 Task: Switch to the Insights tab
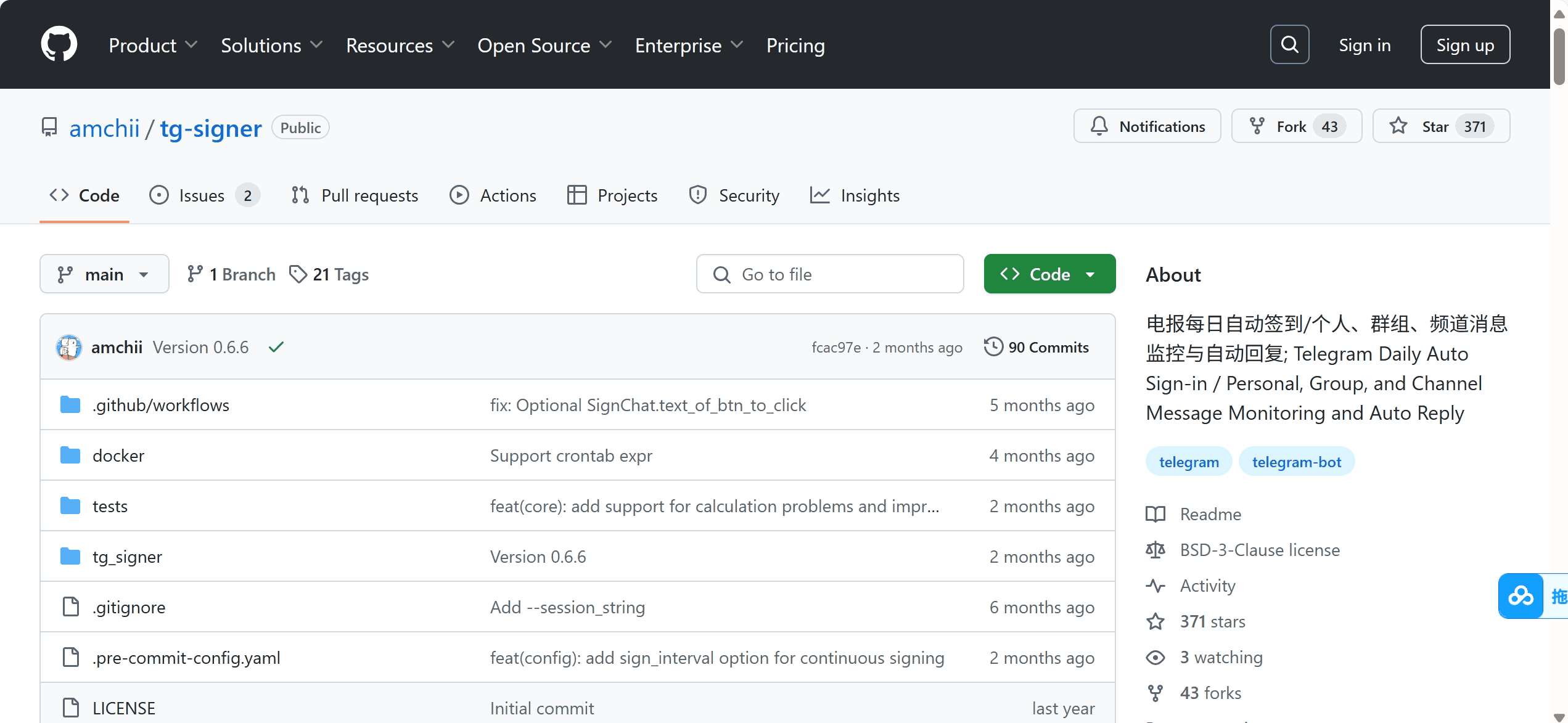point(855,195)
